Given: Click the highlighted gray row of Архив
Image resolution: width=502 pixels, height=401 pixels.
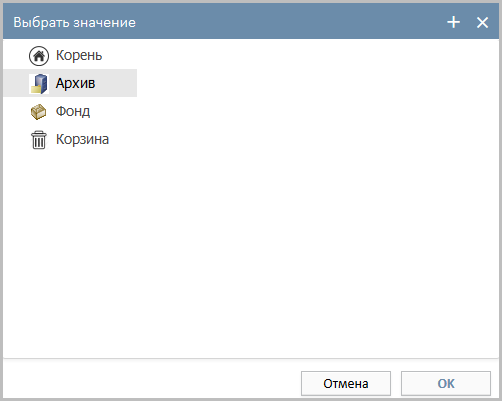Looking at the screenshot, I should click(x=70, y=83).
